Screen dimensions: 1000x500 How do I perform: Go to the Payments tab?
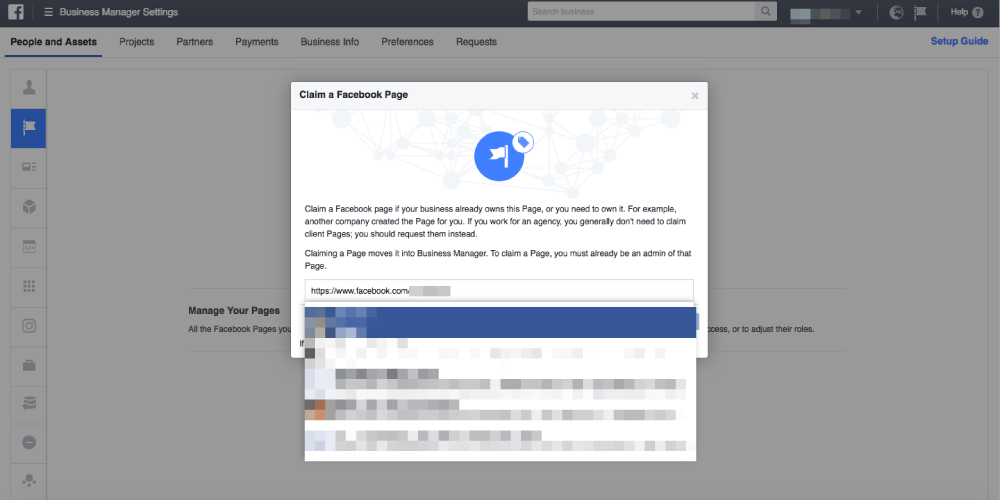[x=257, y=42]
